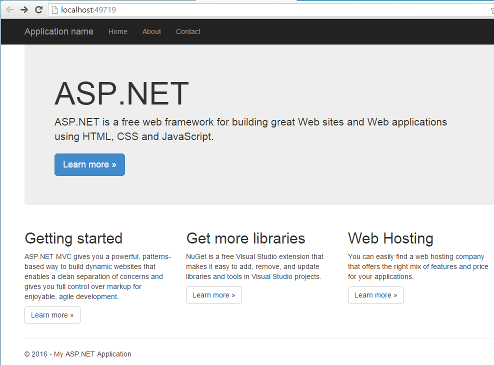
Task: Click the NuGet extension description paragraph
Action: click(254, 267)
